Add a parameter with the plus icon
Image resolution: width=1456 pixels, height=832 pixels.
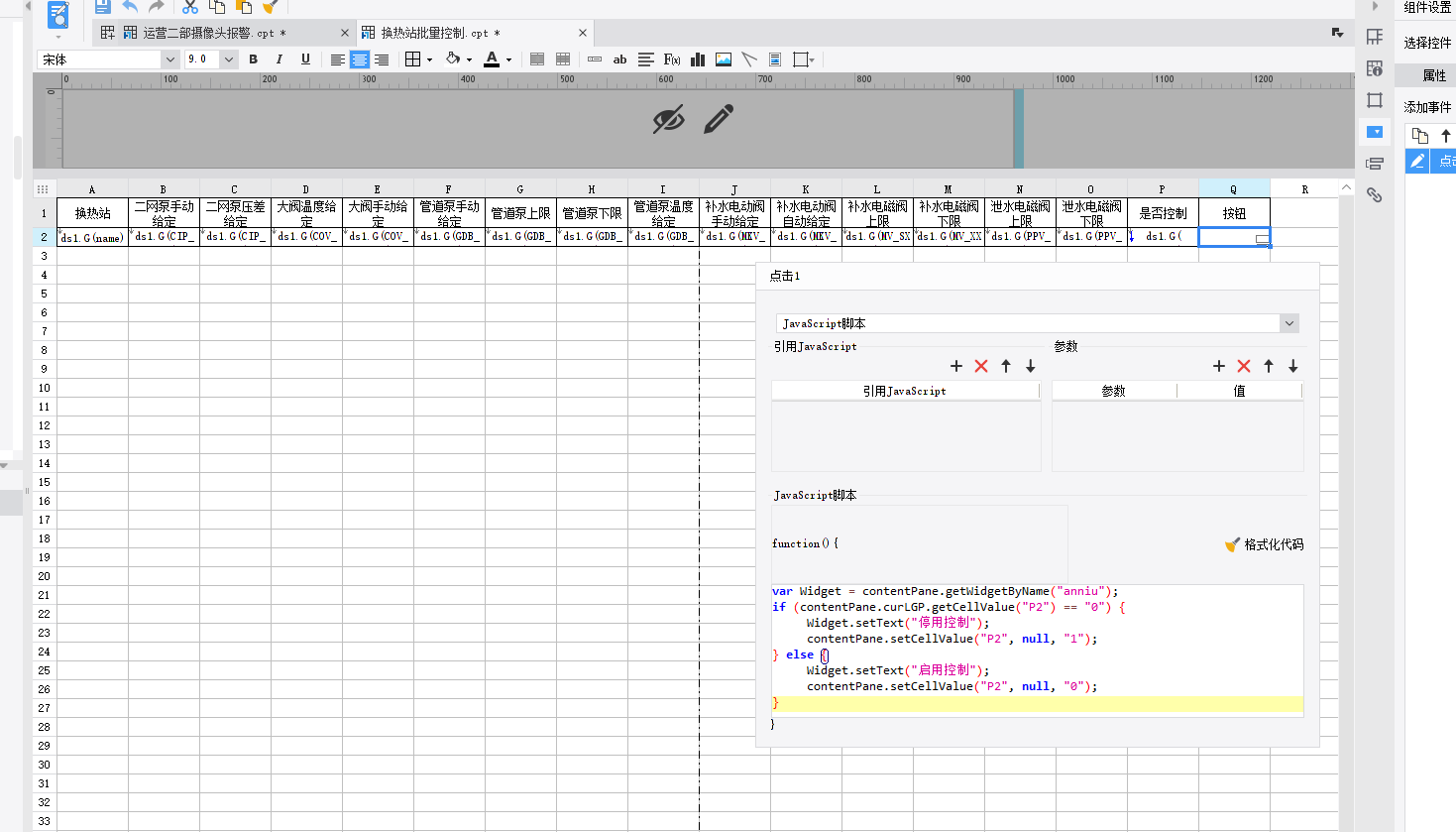click(x=1219, y=366)
